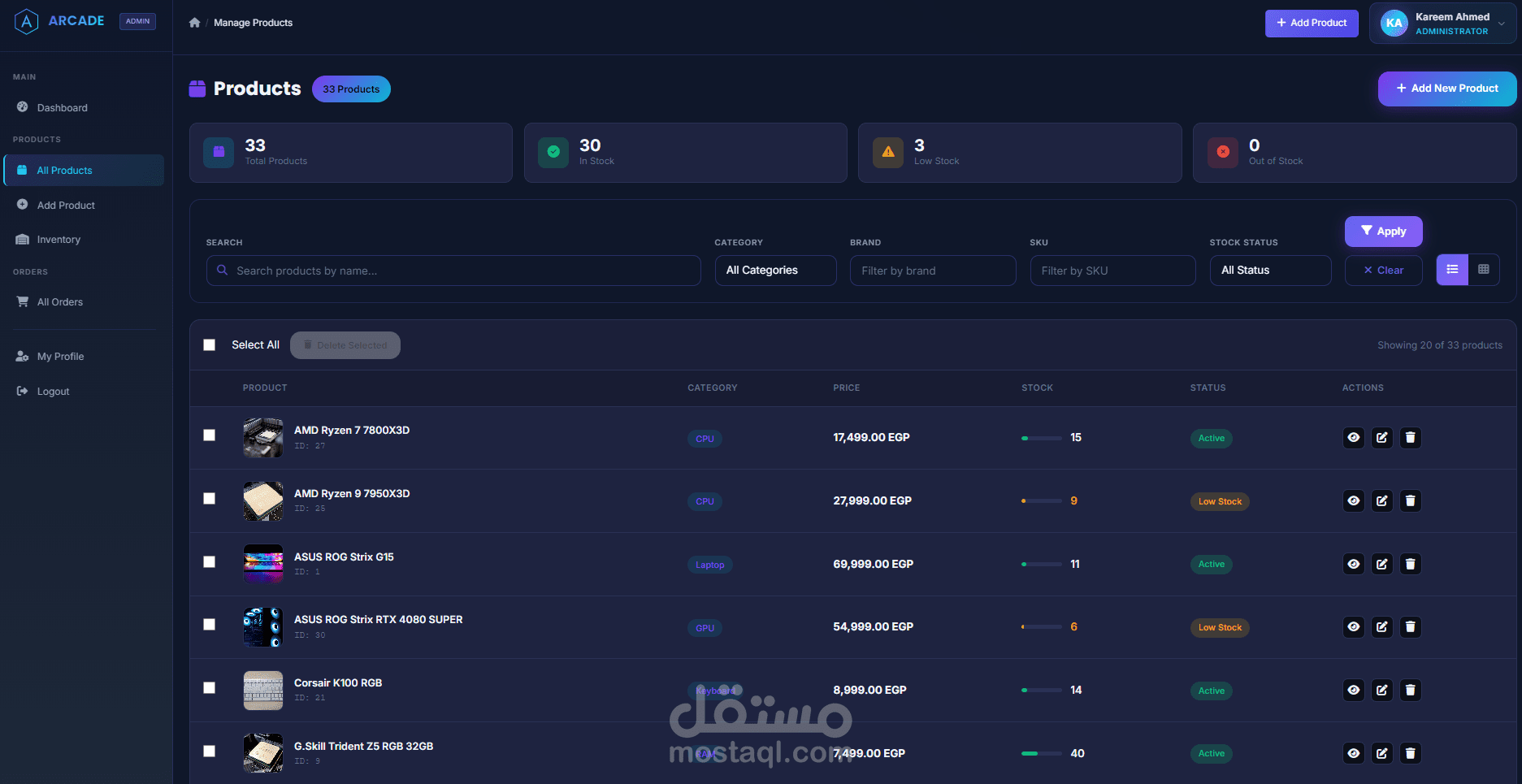Clear the product filters
The height and width of the screenshot is (784, 1522).
tap(1384, 271)
